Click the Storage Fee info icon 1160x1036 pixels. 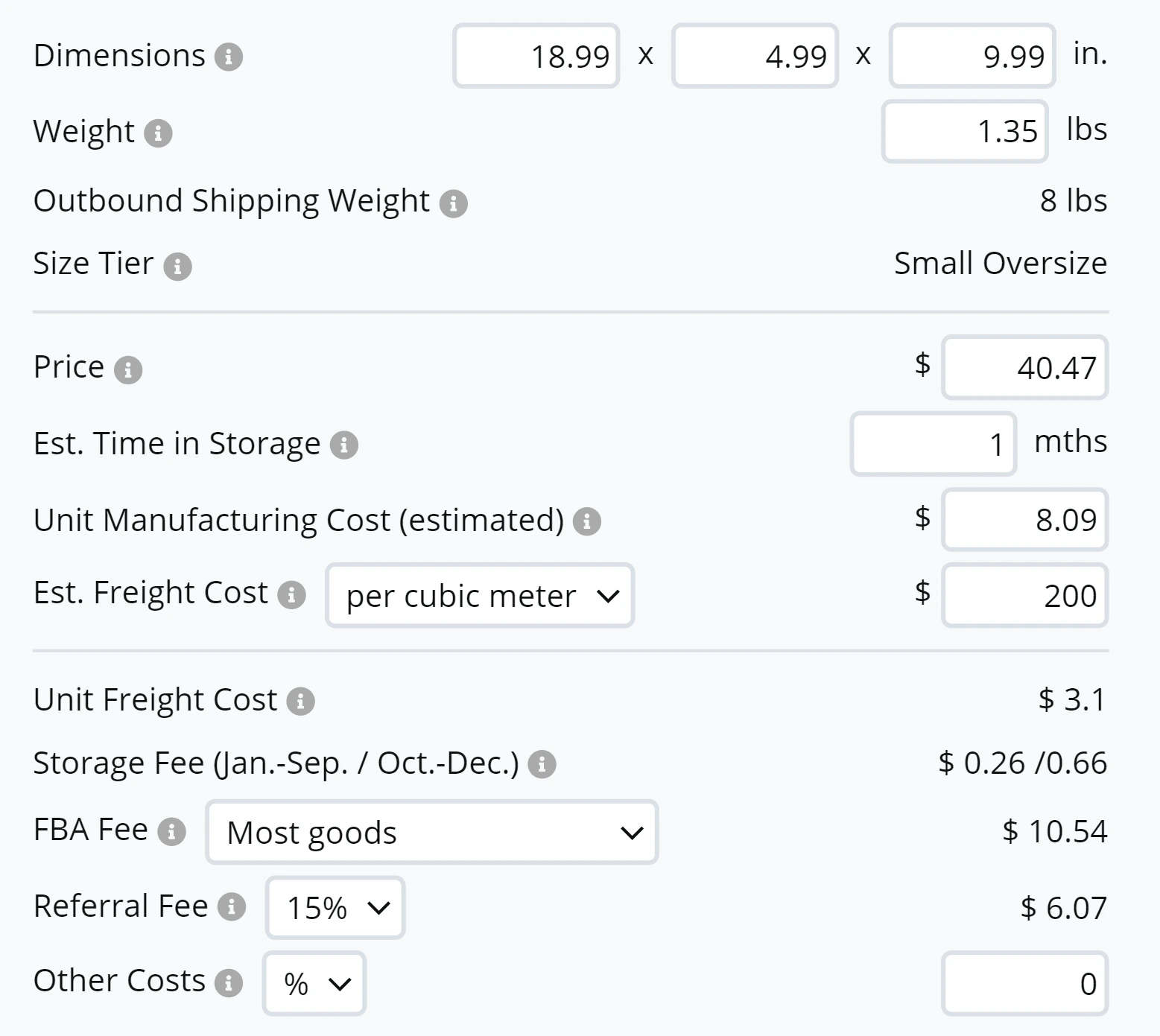pos(542,764)
